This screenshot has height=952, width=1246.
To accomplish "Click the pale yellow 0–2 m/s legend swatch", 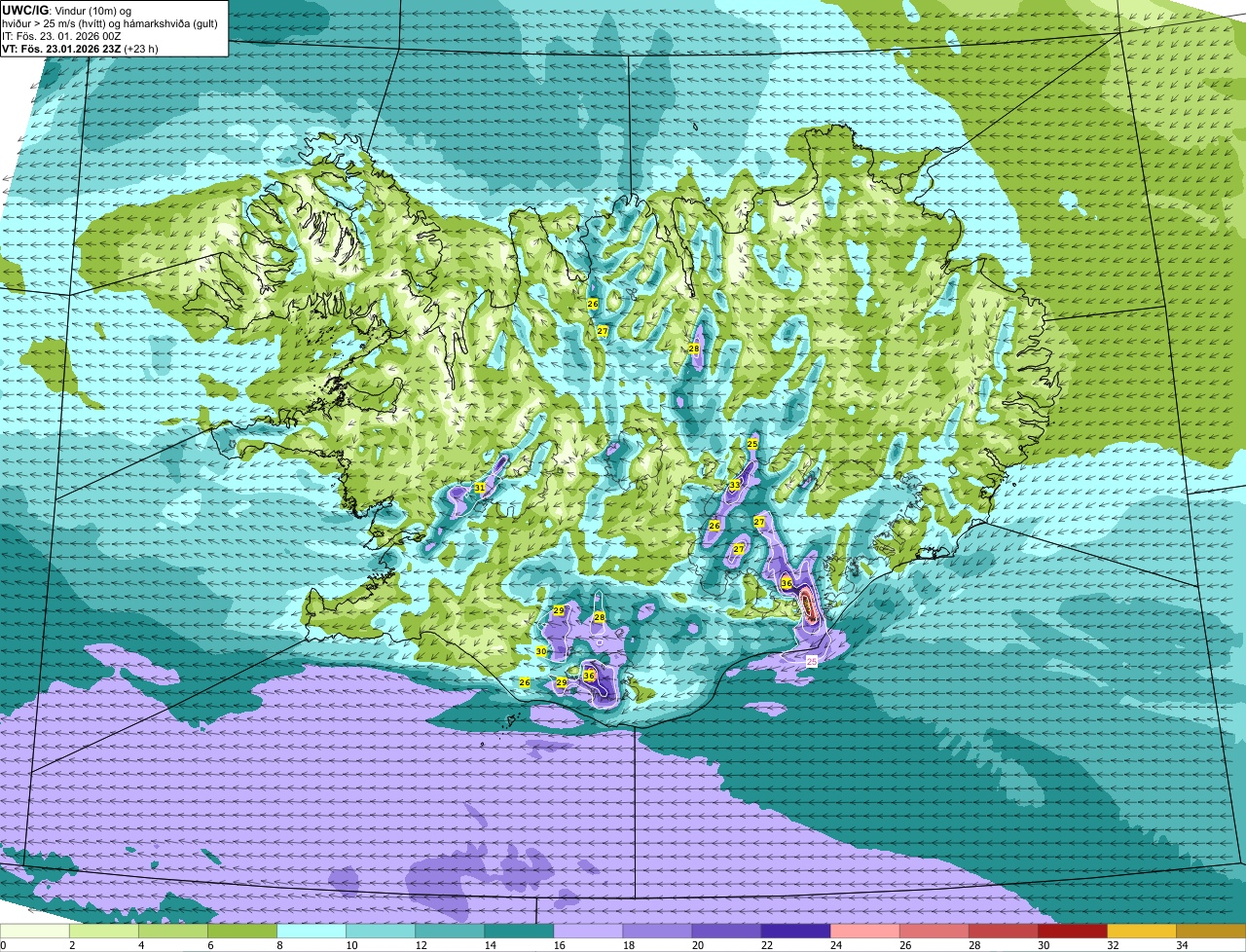I will point(35,931).
